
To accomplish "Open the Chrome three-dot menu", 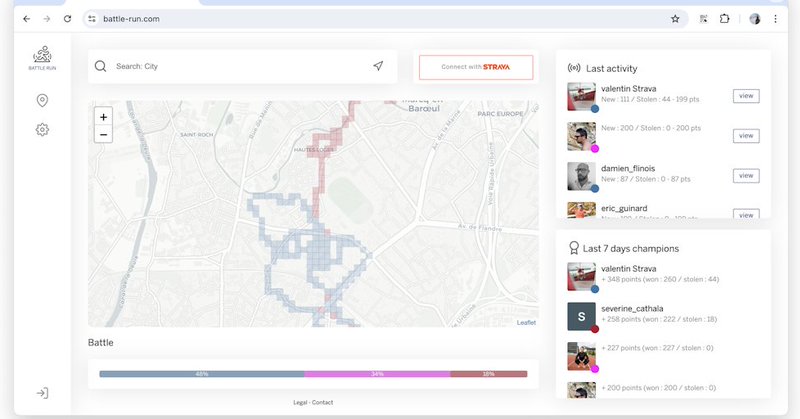I will [776, 19].
